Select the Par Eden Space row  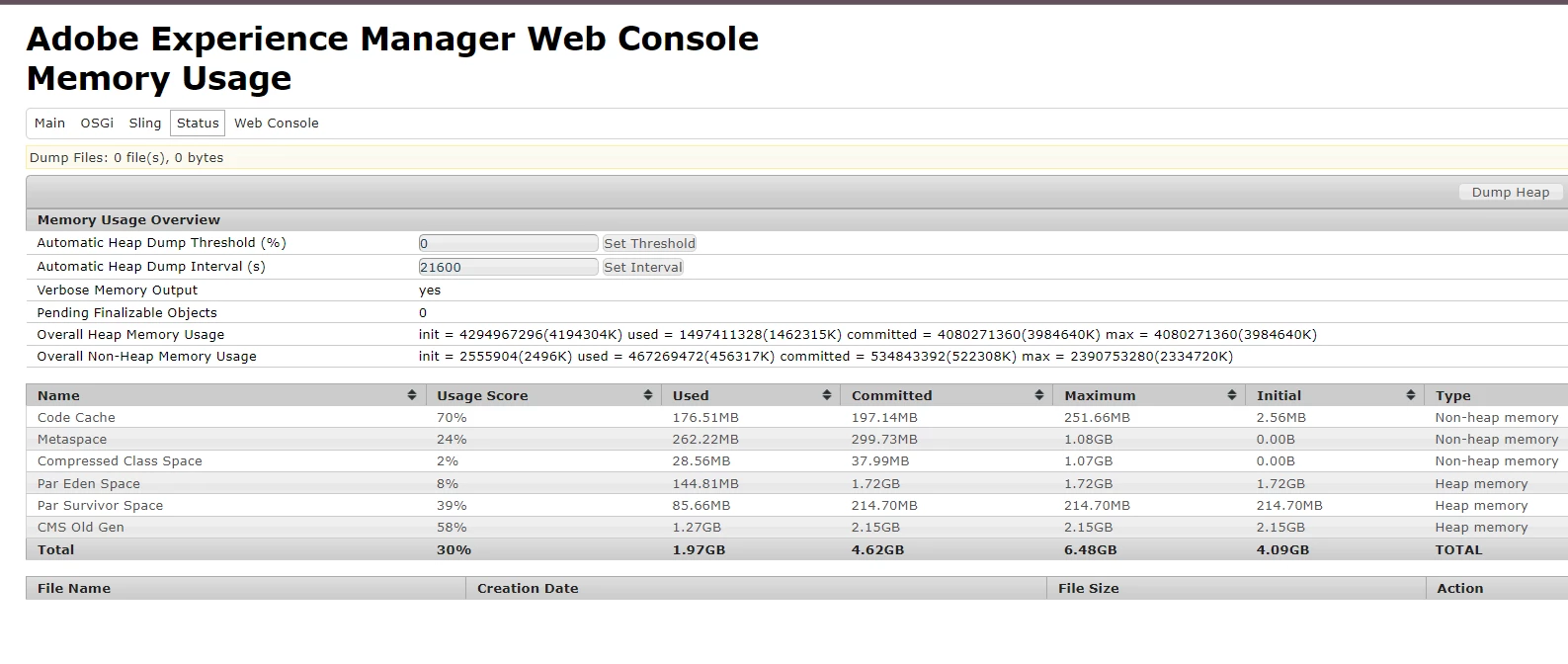point(796,484)
